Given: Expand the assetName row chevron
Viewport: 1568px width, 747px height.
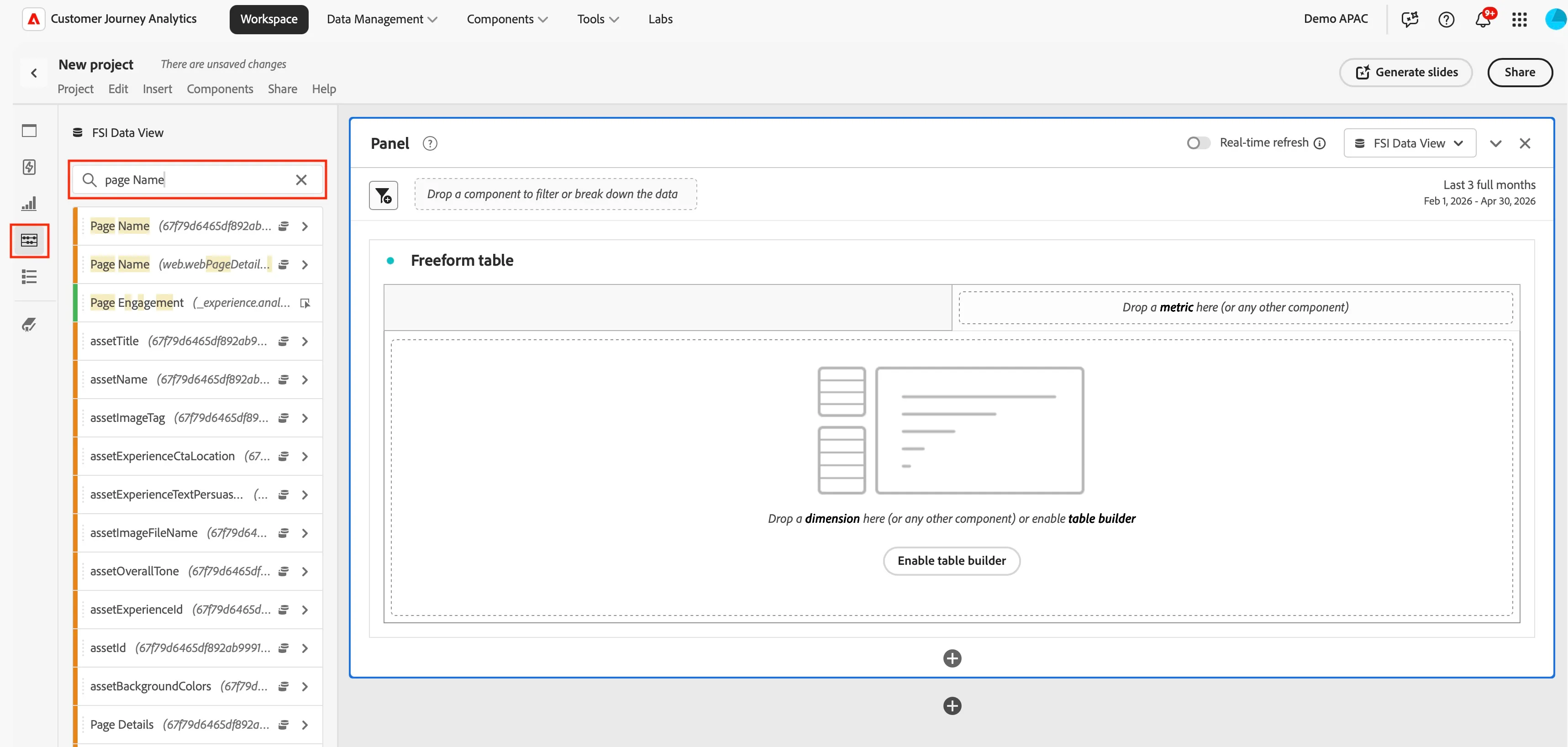Looking at the screenshot, I should tap(305, 380).
